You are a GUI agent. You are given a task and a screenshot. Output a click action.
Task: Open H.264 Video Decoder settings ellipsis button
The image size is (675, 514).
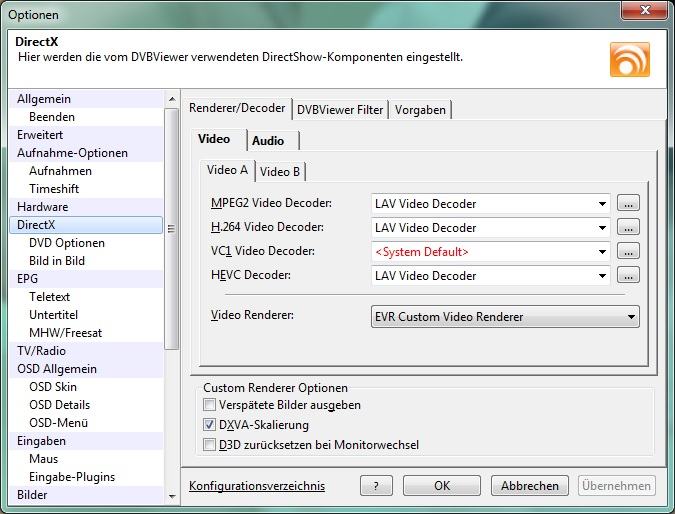click(x=628, y=227)
